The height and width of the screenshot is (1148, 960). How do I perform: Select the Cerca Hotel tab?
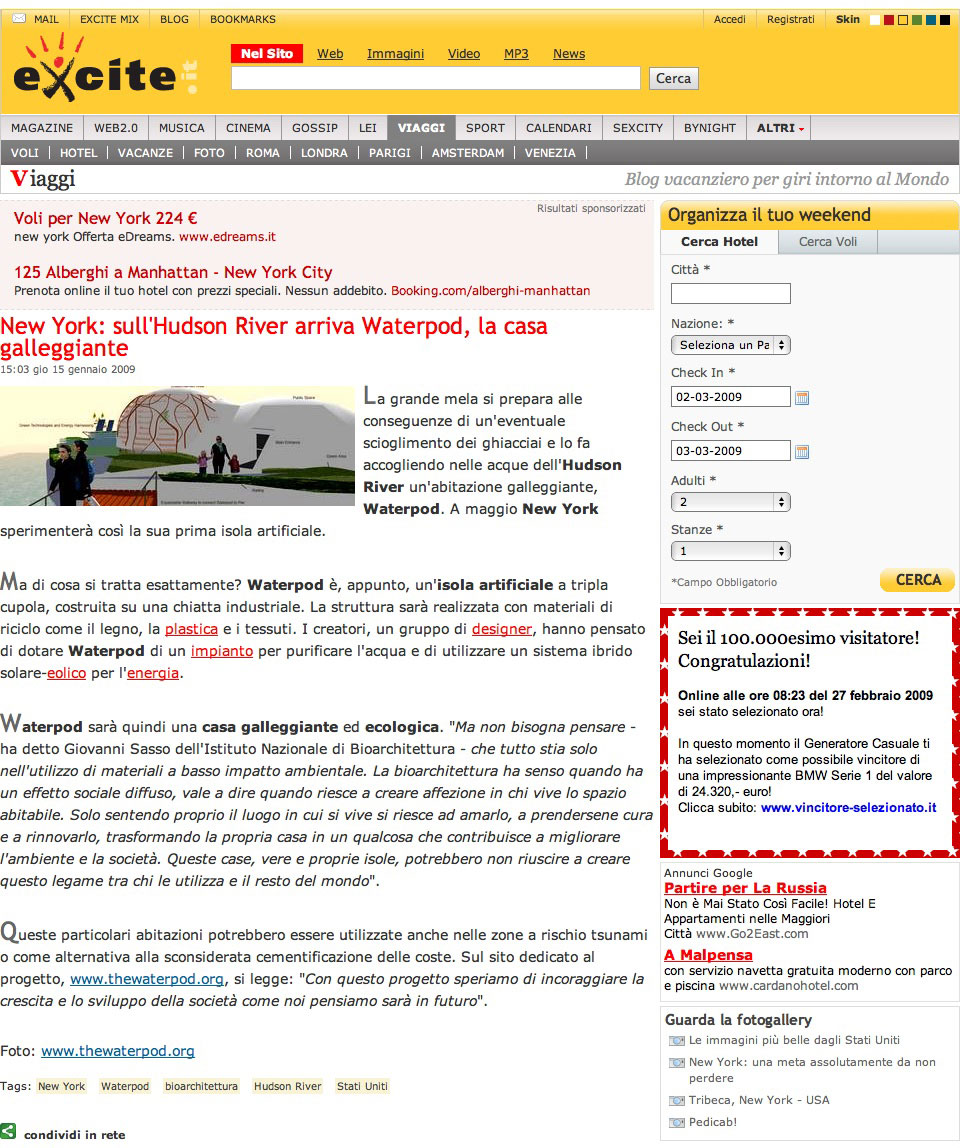click(x=719, y=242)
